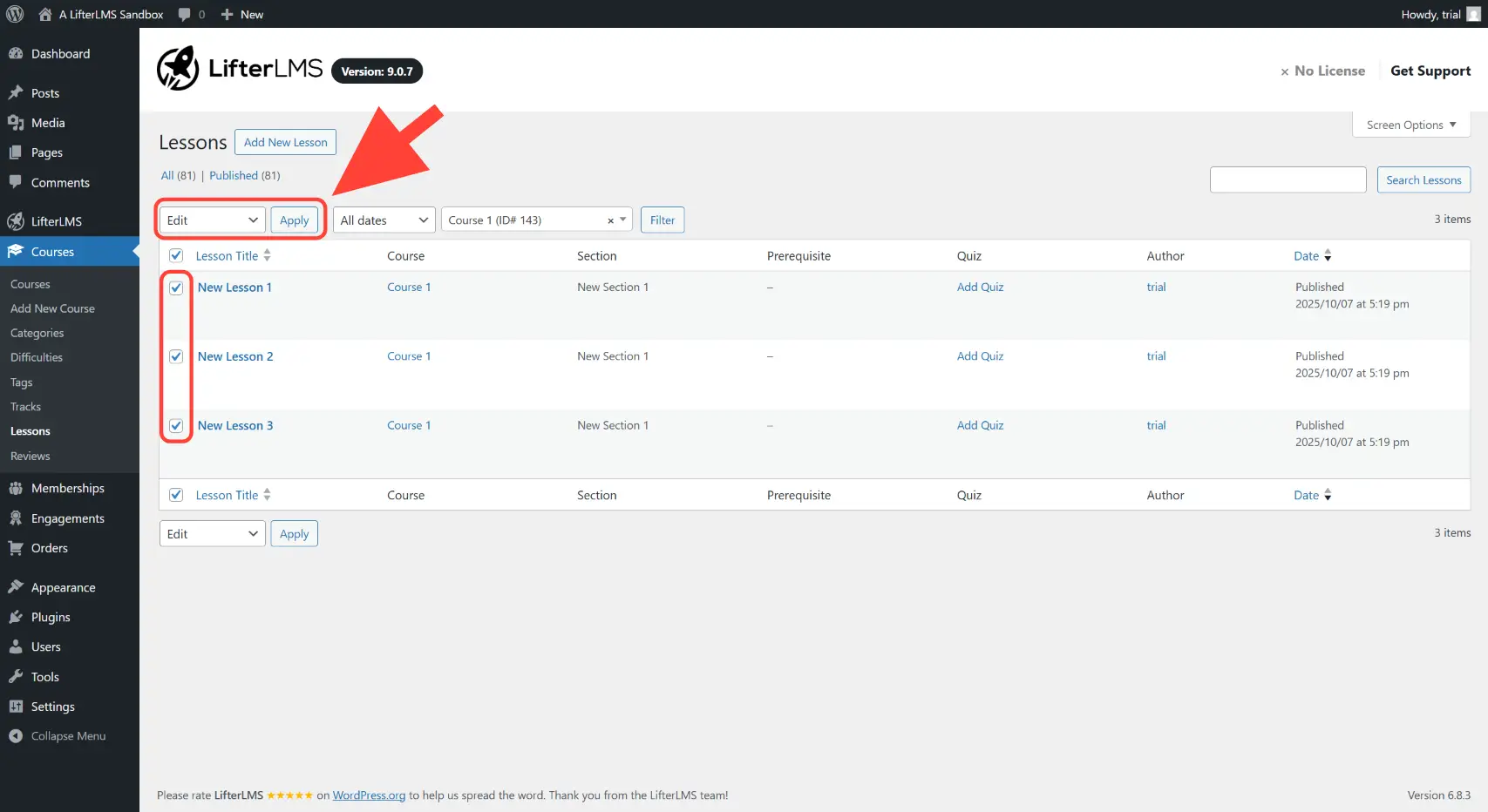Expand the All dates filter dropdown
1488x812 pixels.
384,220
